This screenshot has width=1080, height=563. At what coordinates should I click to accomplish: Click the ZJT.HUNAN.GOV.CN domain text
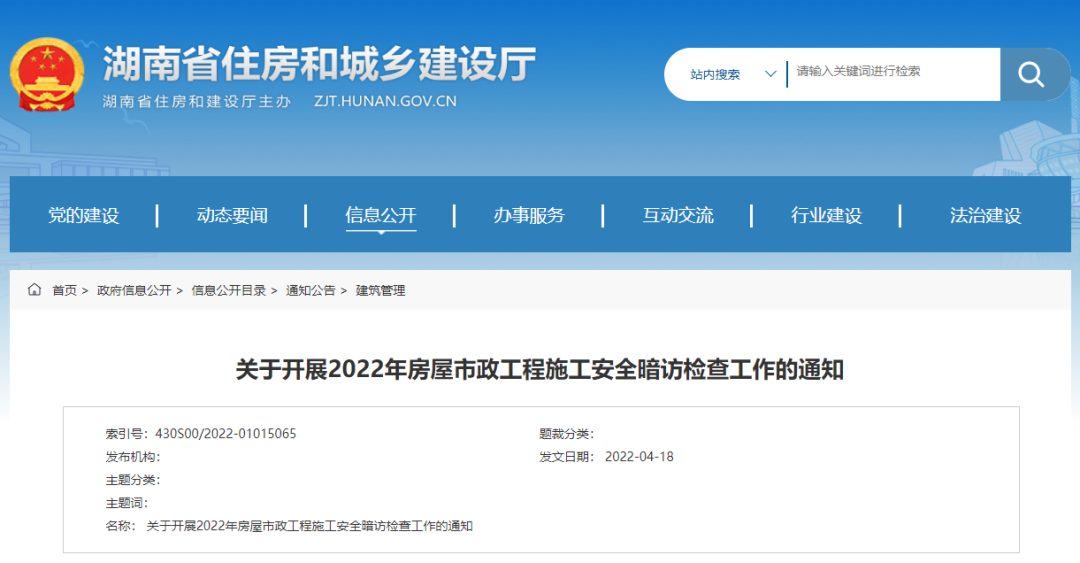click(385, 101)
